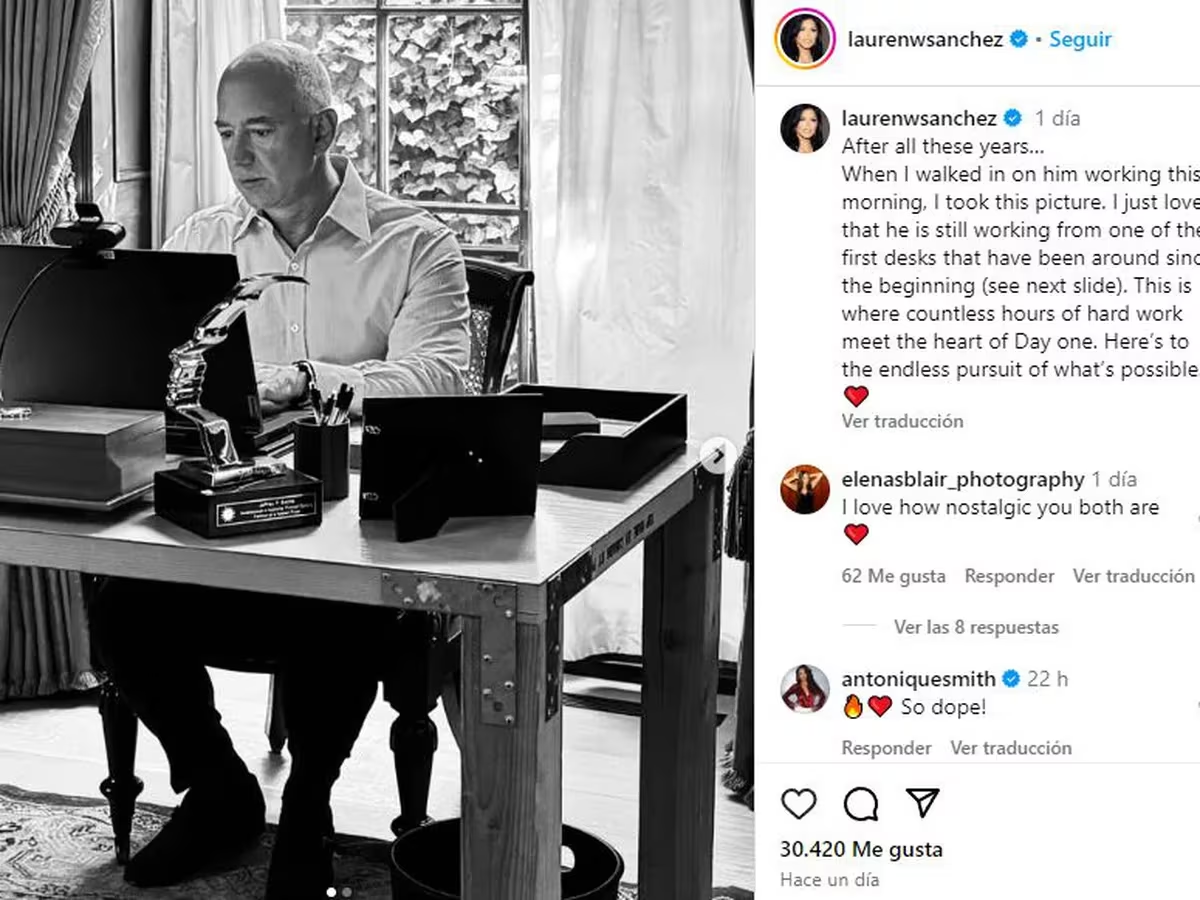Expand Ver las 8 respuestas replies
This screenshot has width=1200, height=900.
(976, 627)
